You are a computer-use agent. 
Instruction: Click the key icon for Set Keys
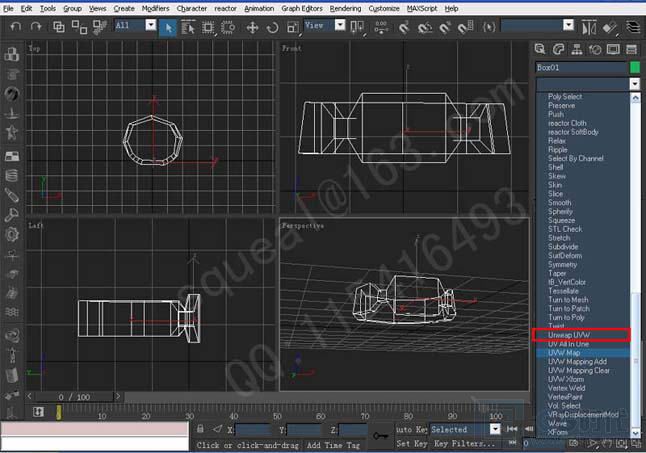[380, 435]
